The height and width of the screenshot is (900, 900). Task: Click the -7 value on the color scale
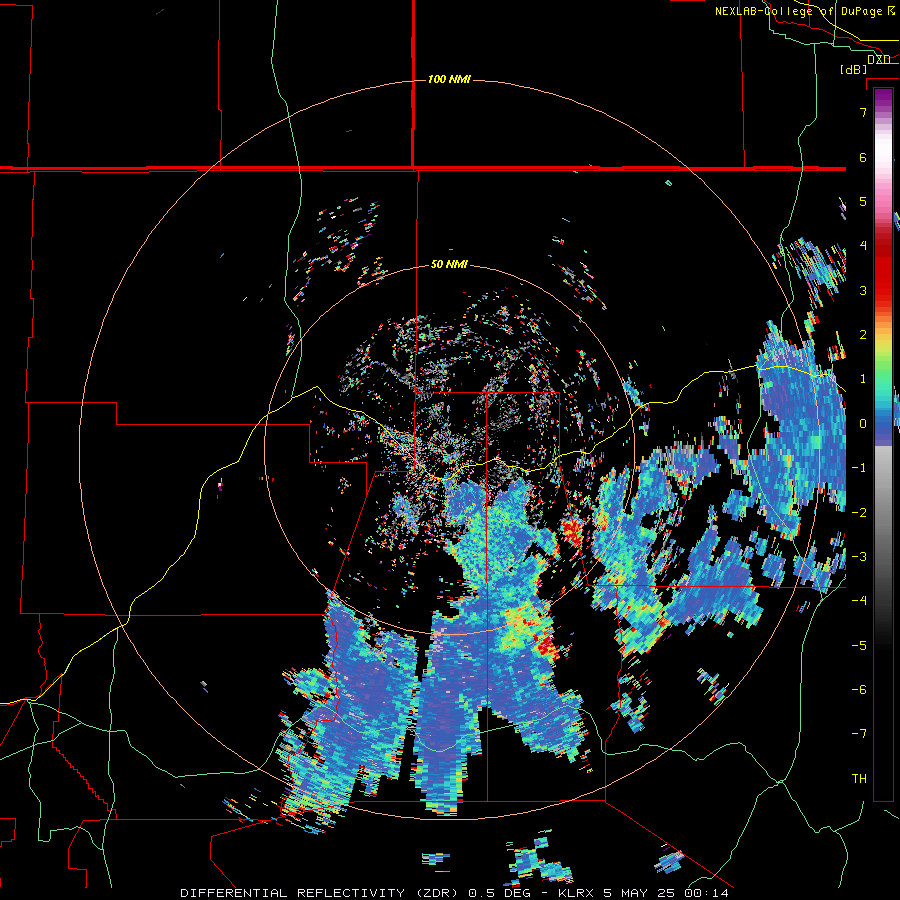pyautogui.click(x=859, y=734)
